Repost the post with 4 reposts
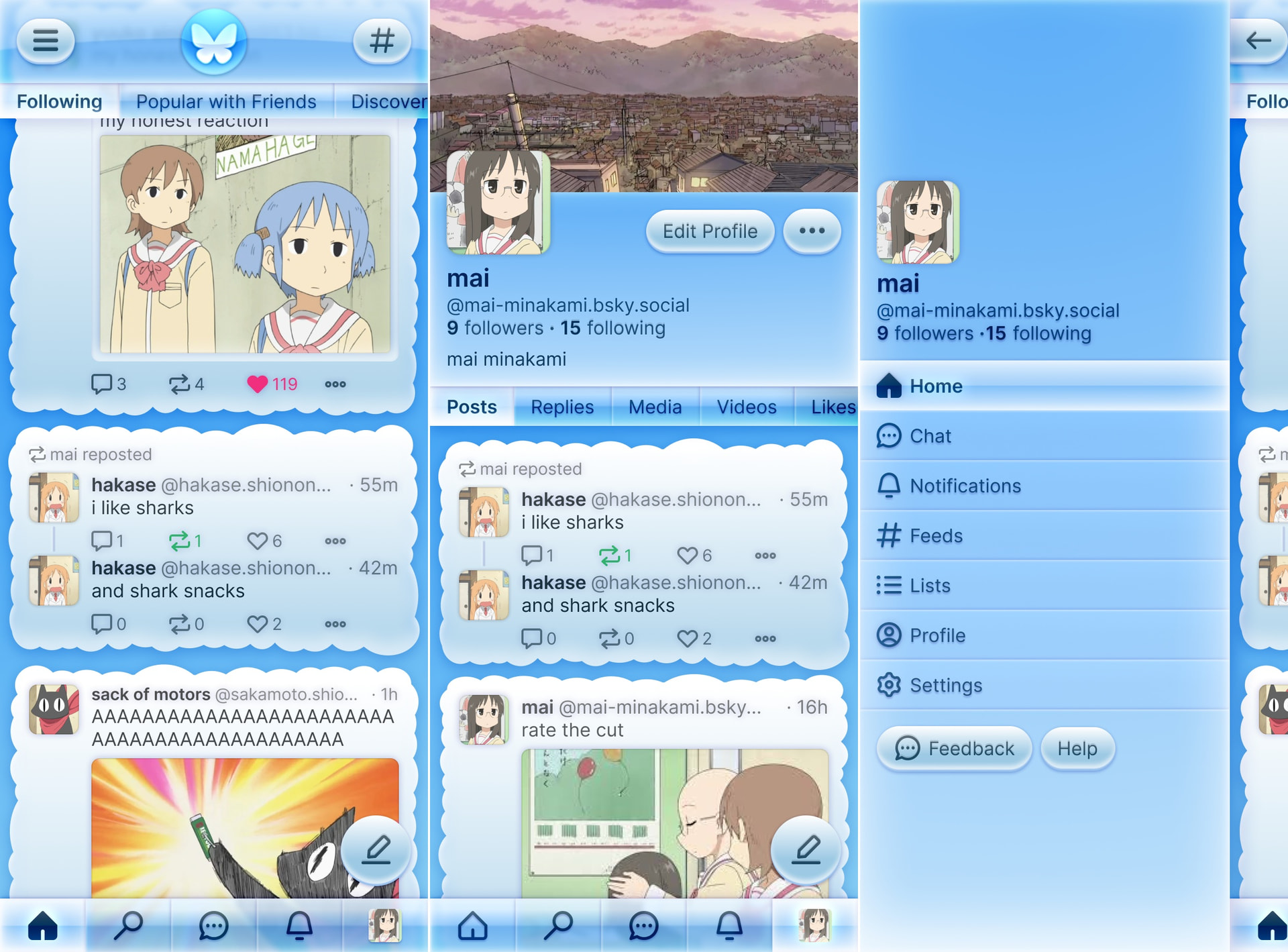 (186, 384)
